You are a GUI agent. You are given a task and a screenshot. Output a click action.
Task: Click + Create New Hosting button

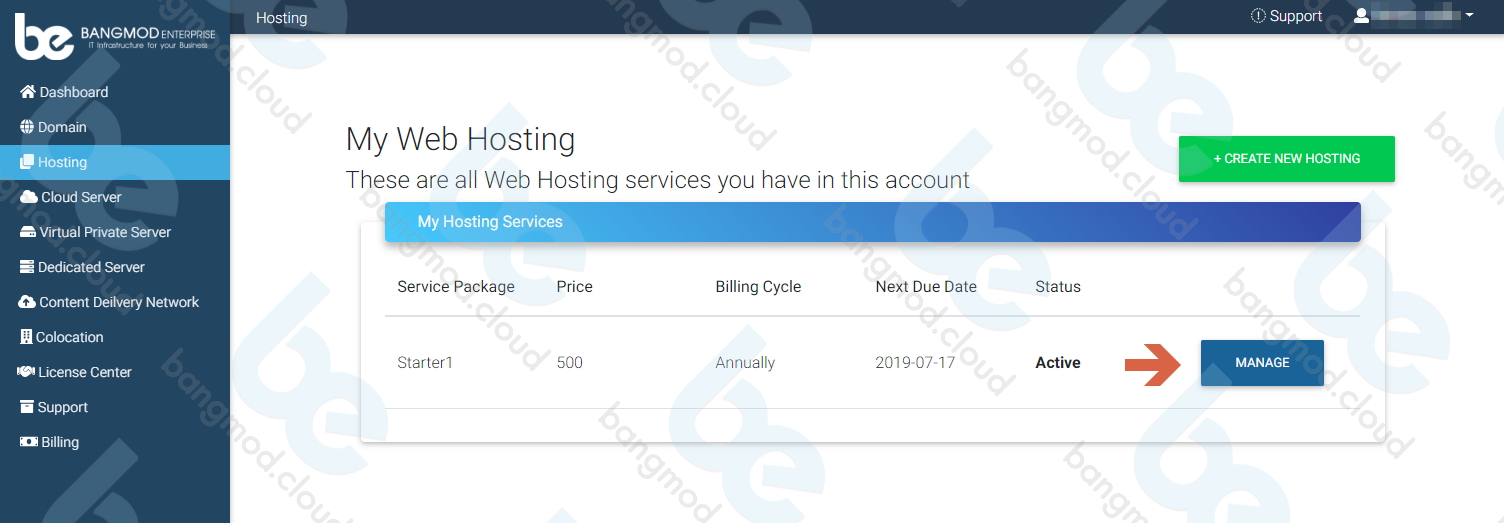coord(1287,159)
